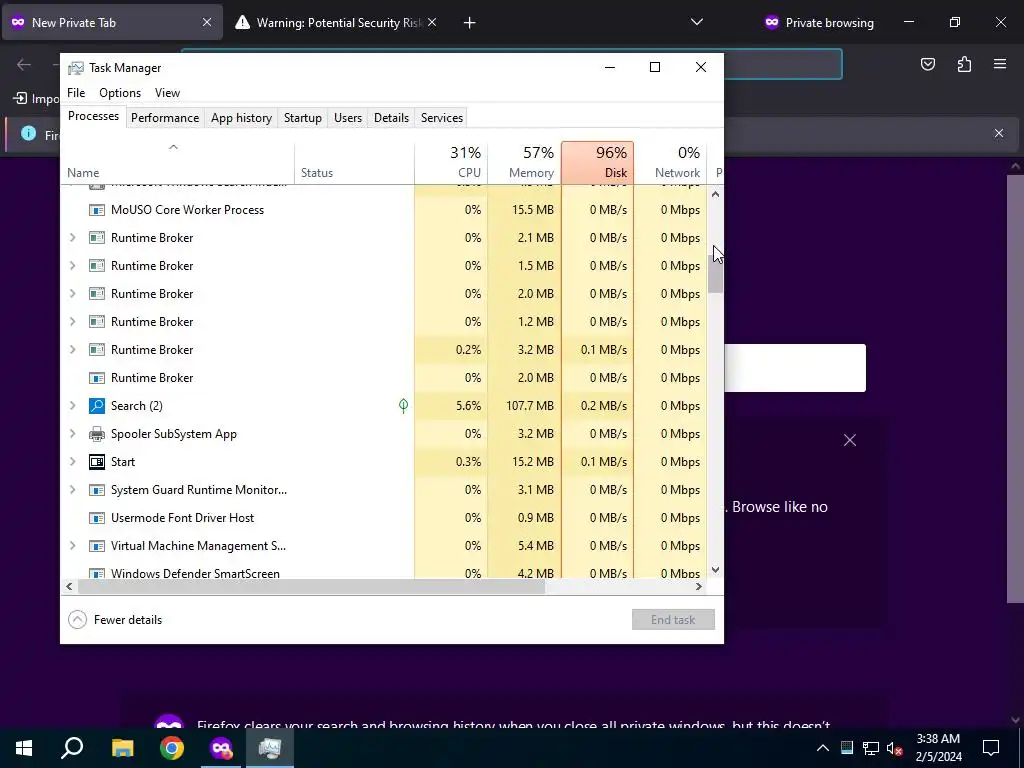This screenshot has height=768, width=1024.
Task: Click the Search (2) process icon
Action: tap(97, 406)
